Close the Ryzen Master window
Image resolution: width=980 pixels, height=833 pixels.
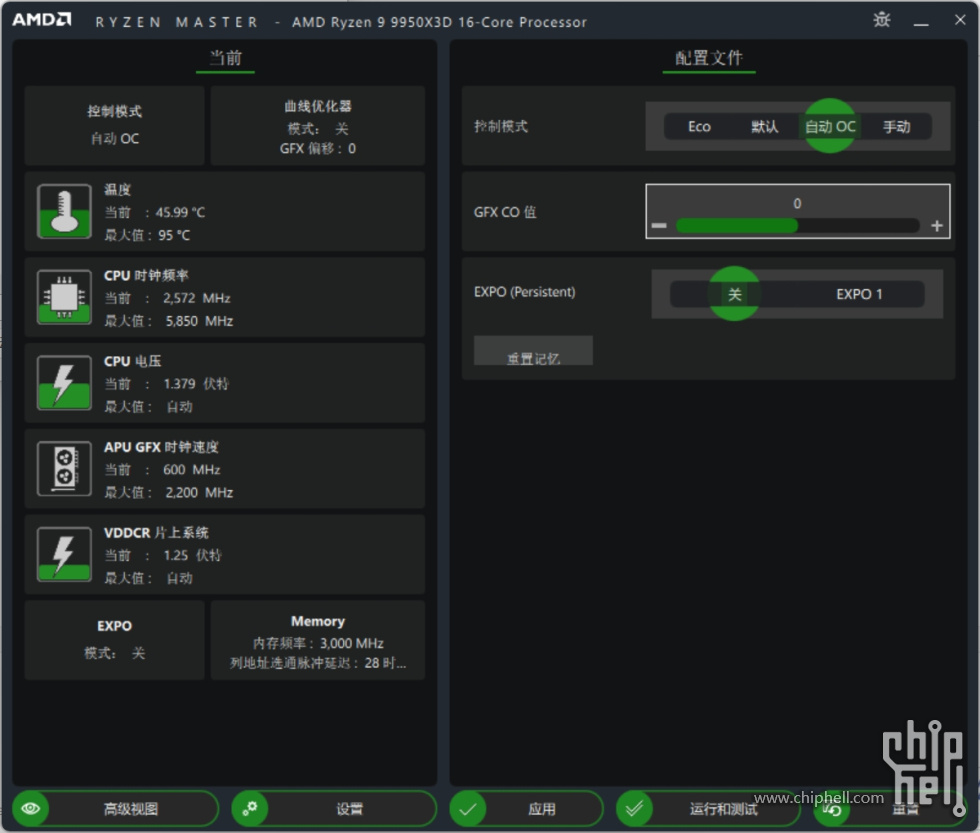960,20
